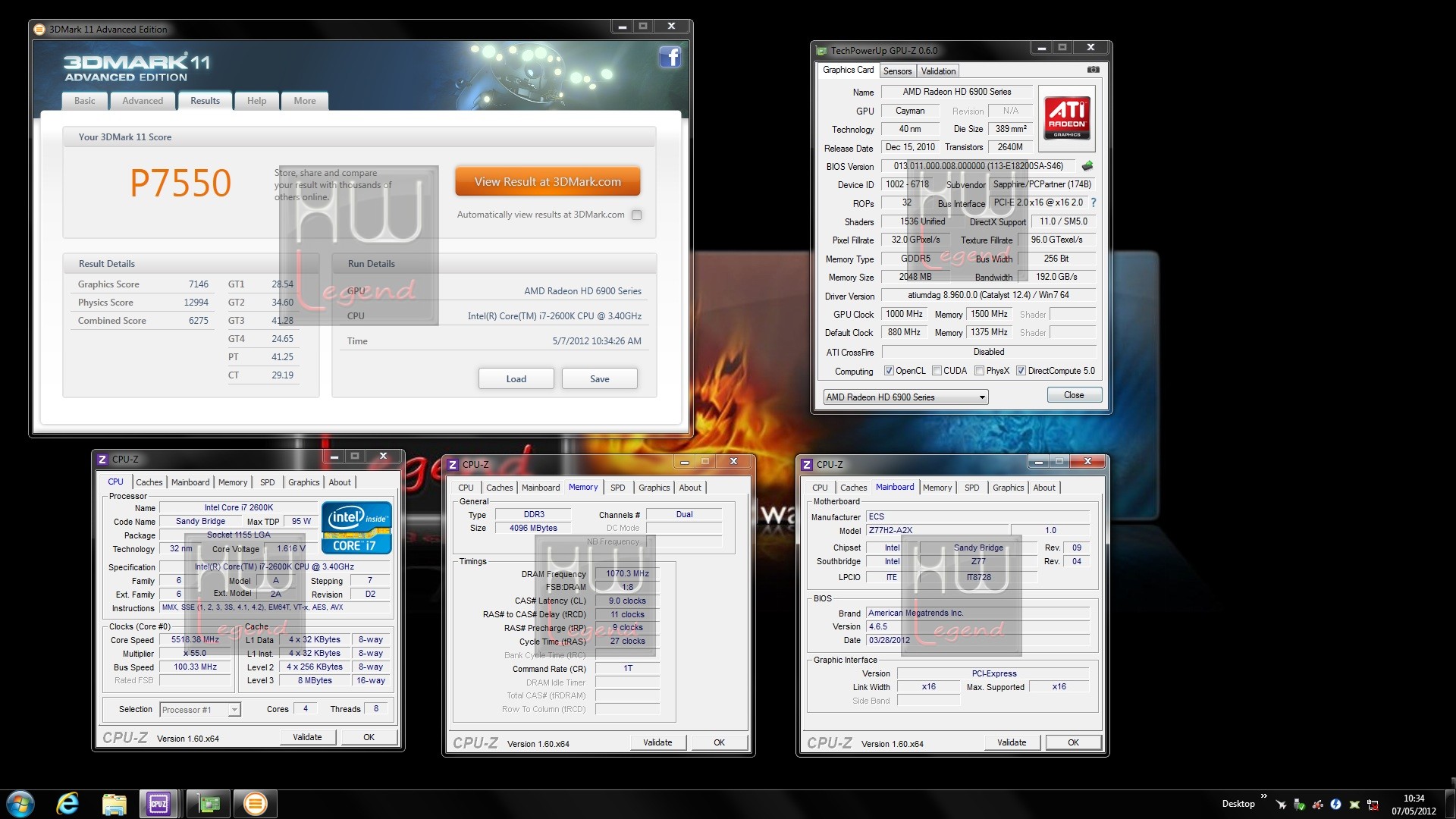
Task: Click the Graphics Score value 7146
Action: coord(199,284)
